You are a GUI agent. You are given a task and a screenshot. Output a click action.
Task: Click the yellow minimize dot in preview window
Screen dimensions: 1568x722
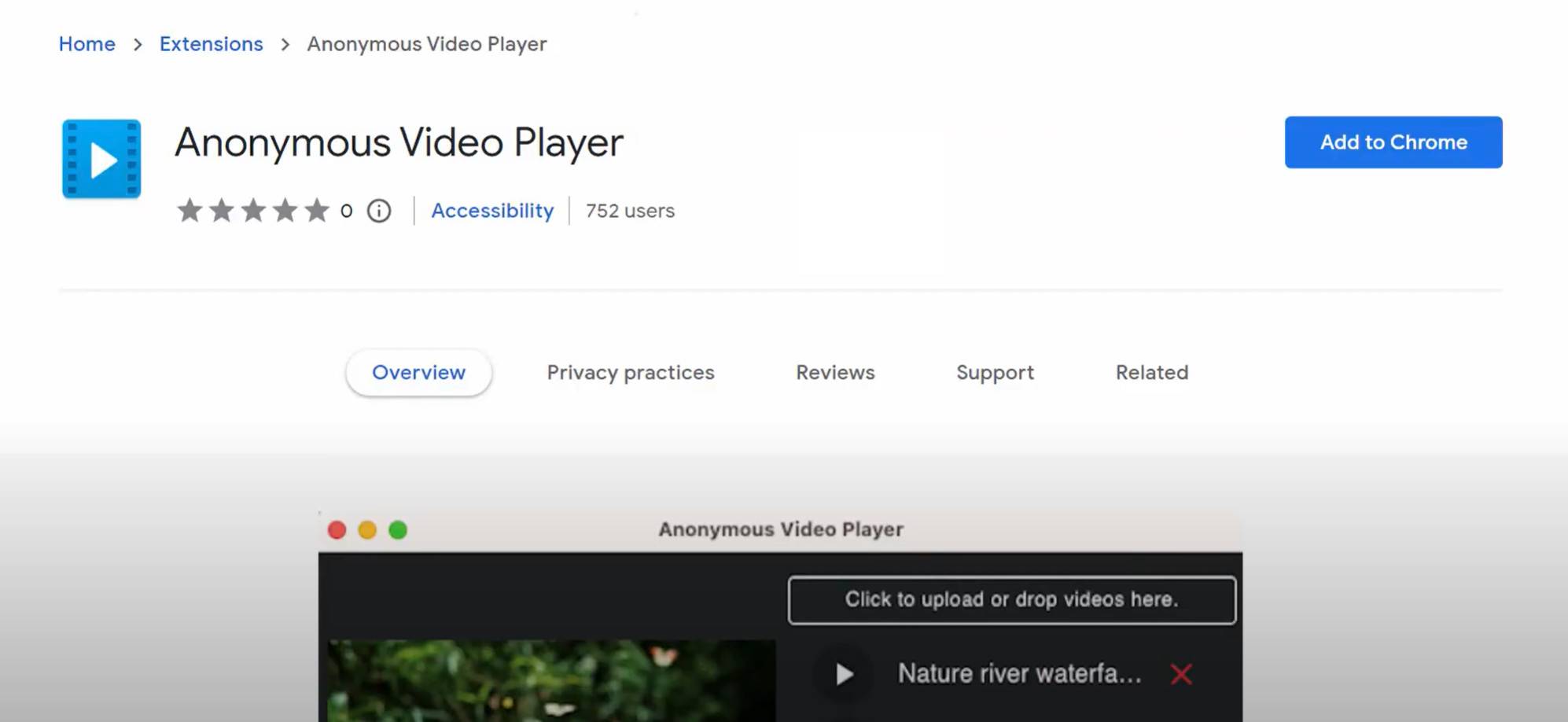pos(367,530)
